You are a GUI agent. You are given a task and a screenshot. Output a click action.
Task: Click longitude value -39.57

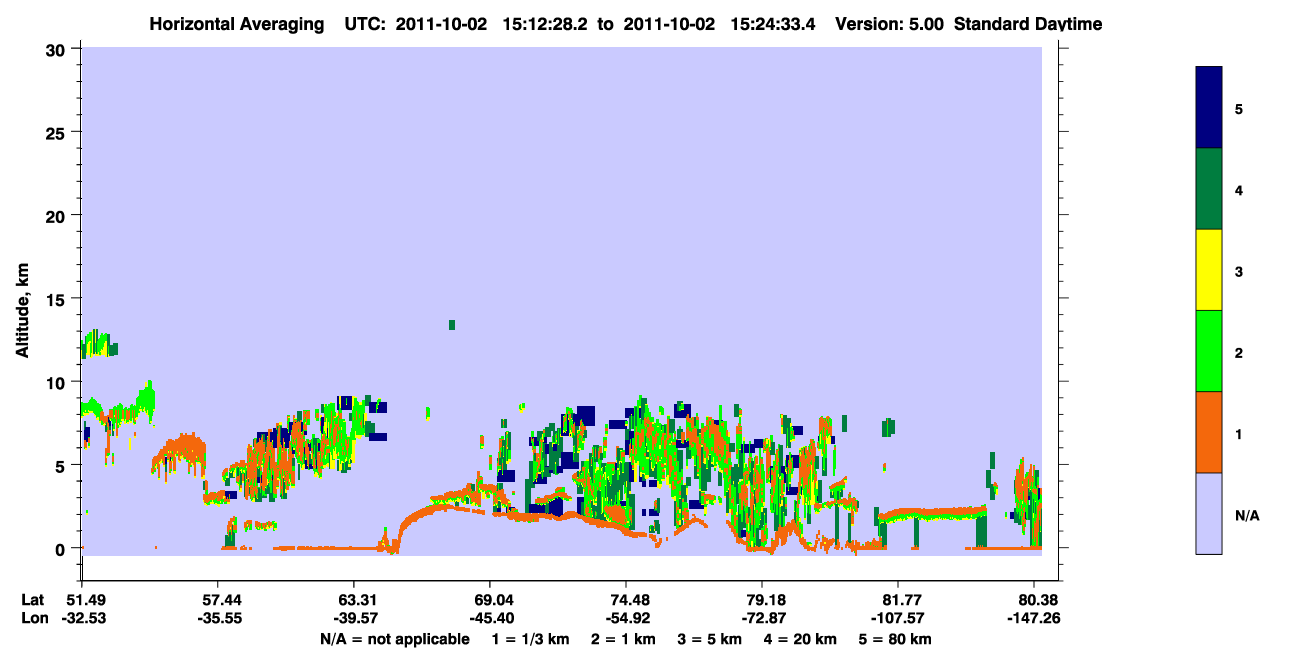tap(354, 618)
